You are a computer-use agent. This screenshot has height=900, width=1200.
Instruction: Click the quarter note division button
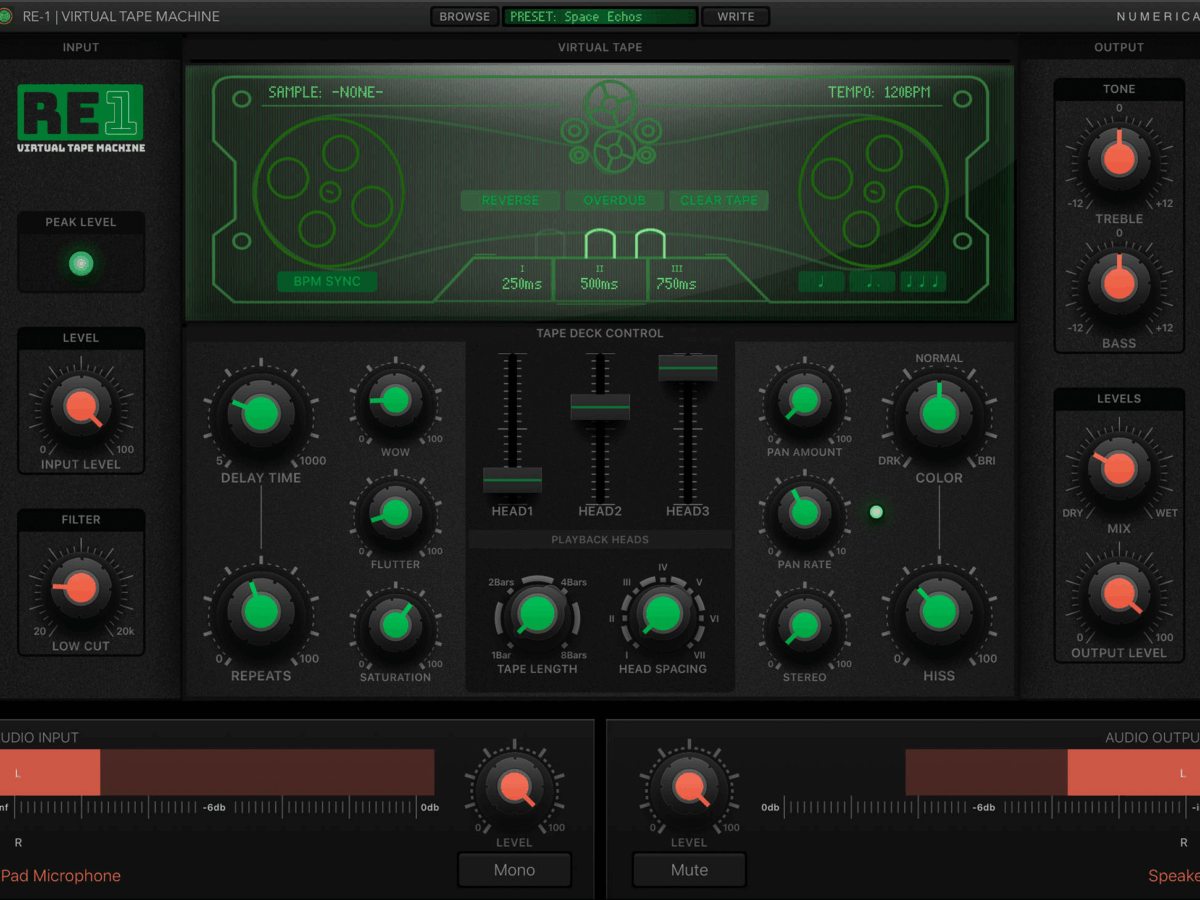coord(821,282)
